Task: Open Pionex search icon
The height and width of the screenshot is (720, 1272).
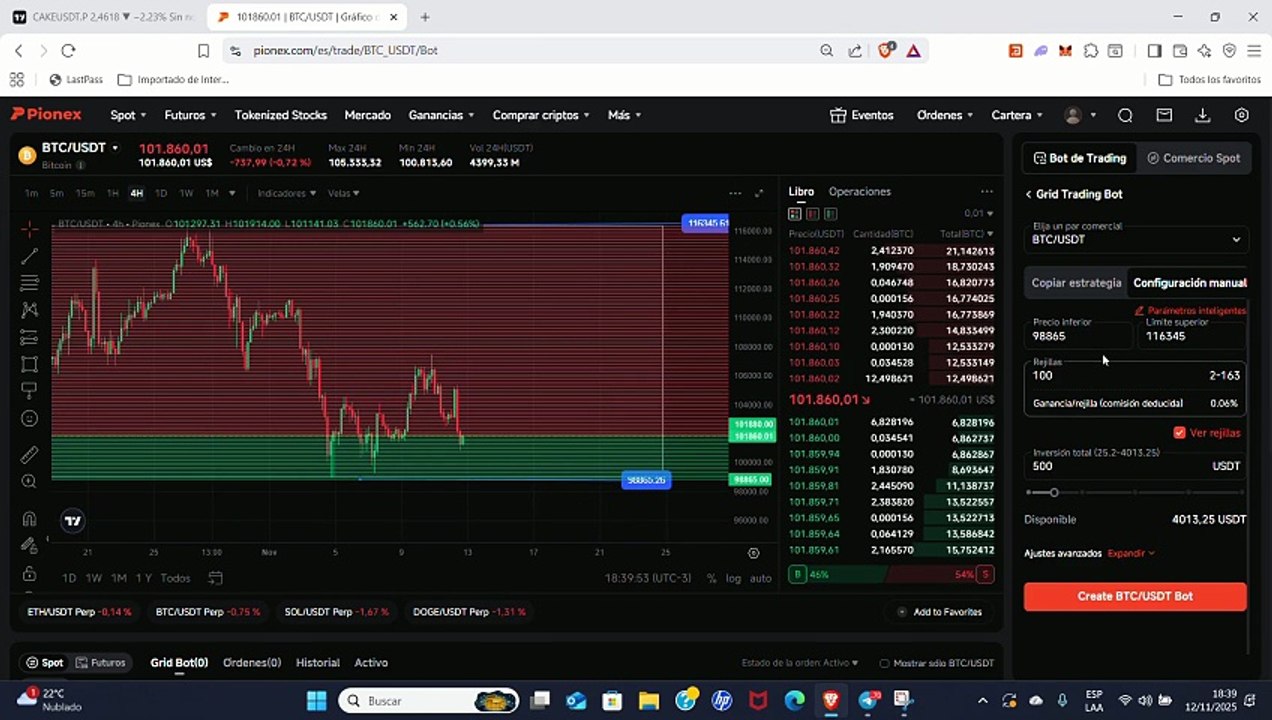Action: coord(1125,115)
